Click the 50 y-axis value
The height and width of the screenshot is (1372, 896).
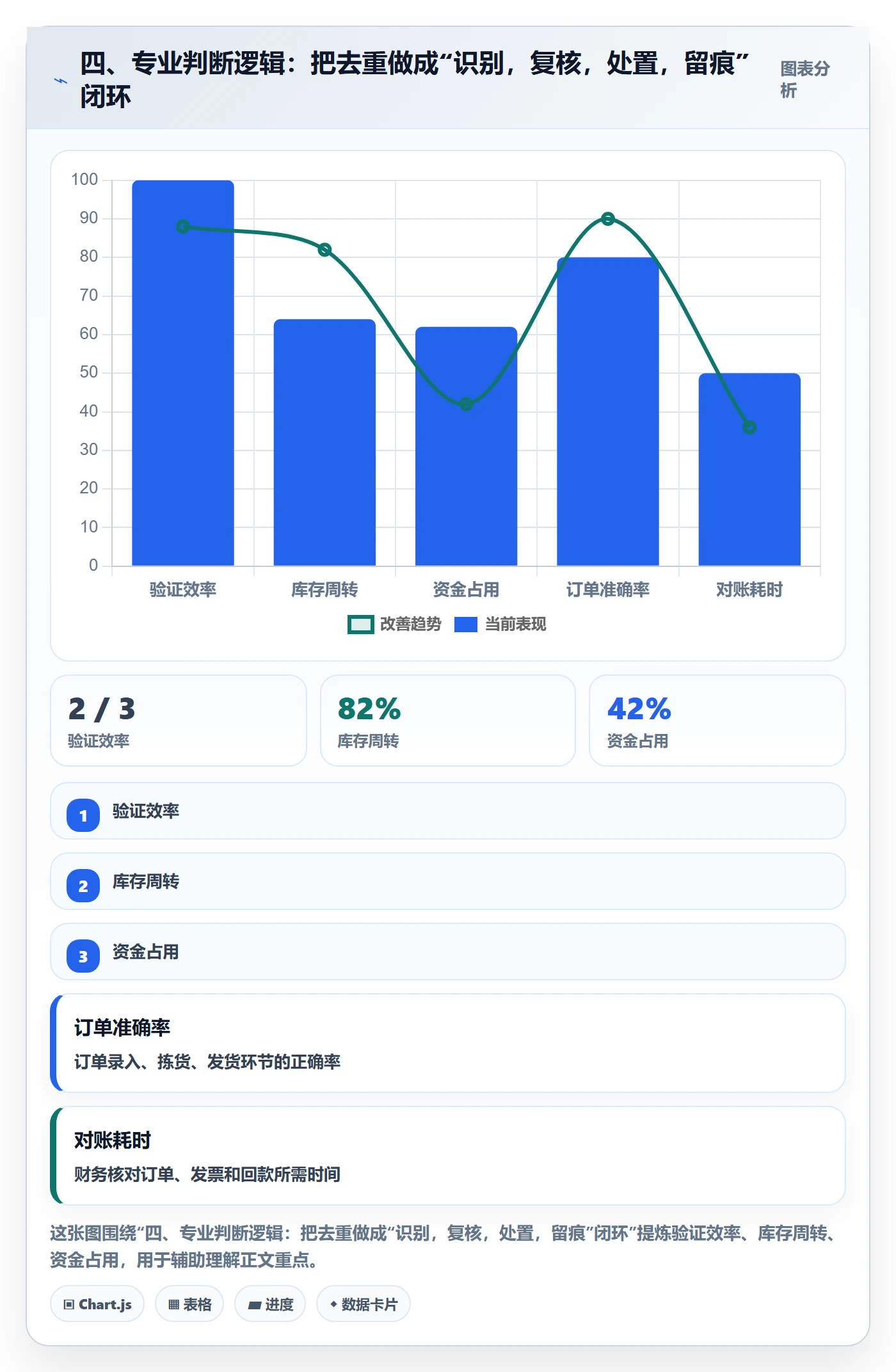(x=88, y=372)
